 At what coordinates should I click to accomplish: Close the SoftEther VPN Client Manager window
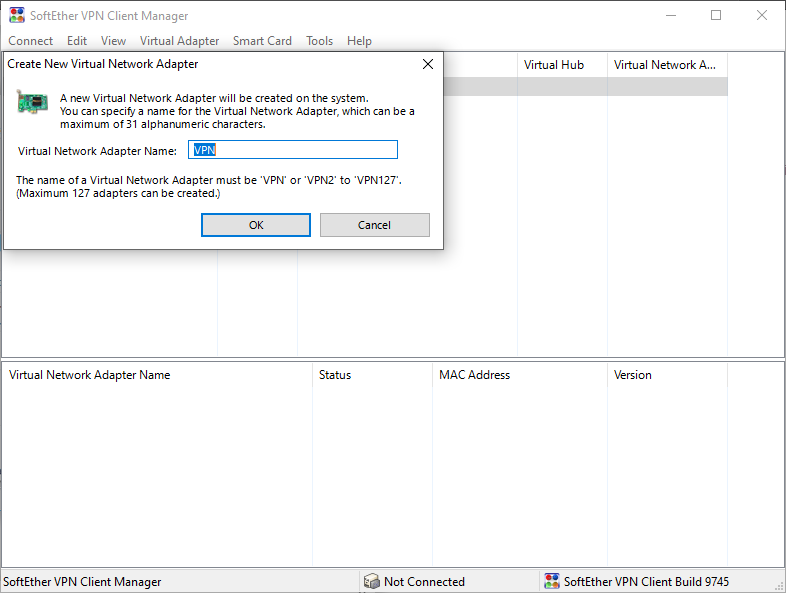point(761,16)
